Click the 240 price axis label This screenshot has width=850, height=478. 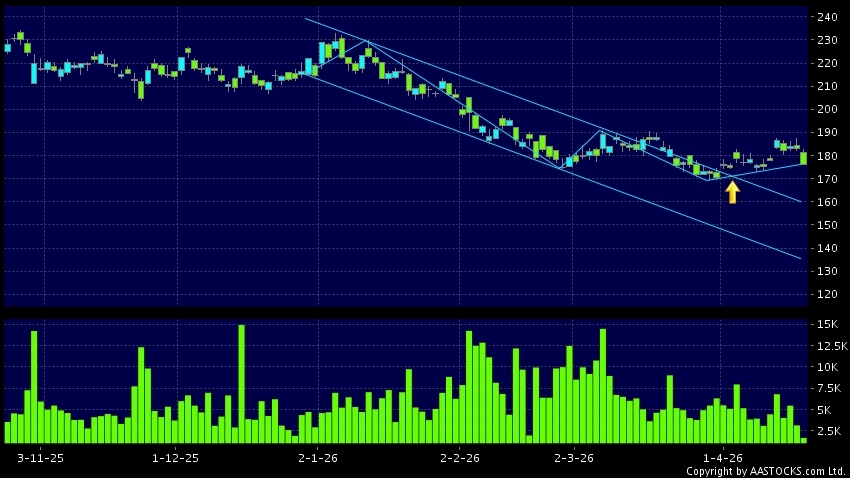[x=826, y=18]
